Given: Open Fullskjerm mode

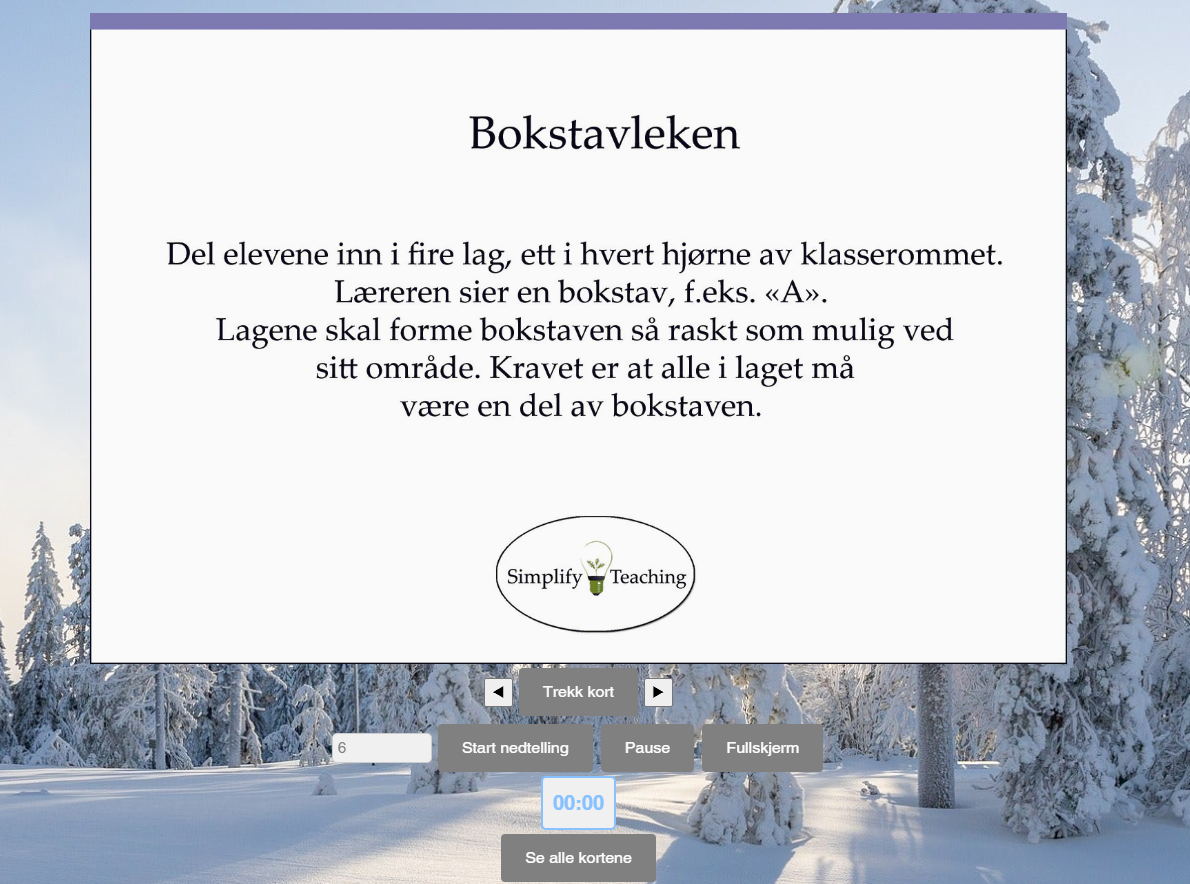Looking at the screenshot, I should [x=763, y=748].
